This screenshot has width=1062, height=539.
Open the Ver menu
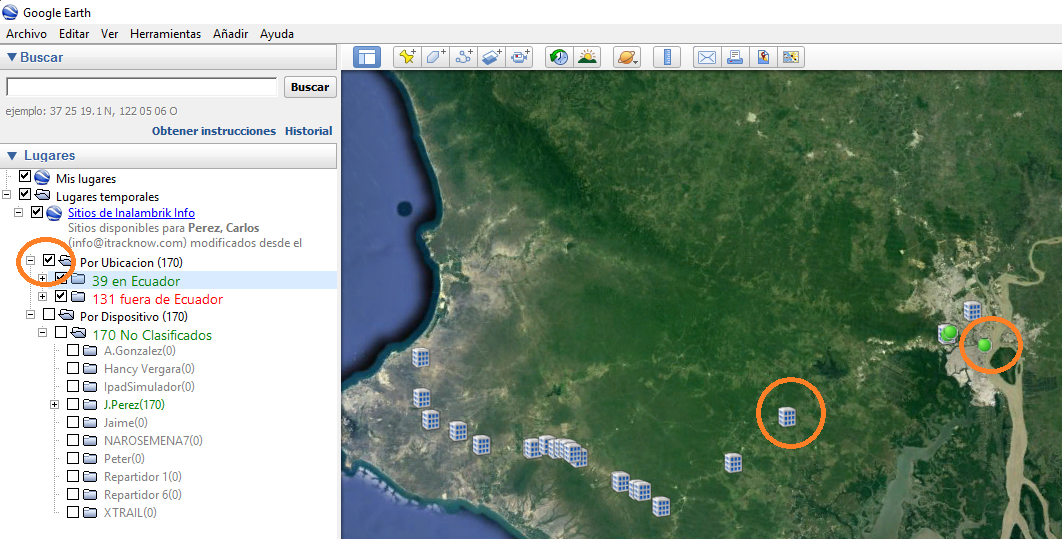pyautogui.click(x=110, y=34)
